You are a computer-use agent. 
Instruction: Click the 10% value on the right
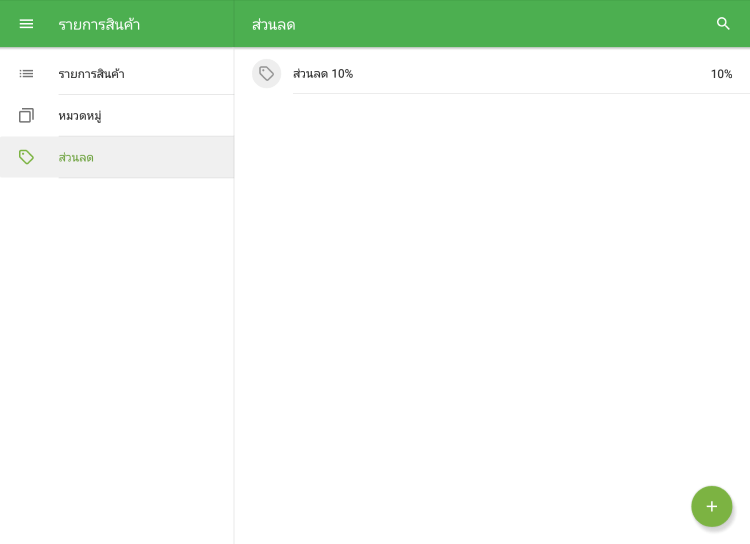click(x=721, y=74)
